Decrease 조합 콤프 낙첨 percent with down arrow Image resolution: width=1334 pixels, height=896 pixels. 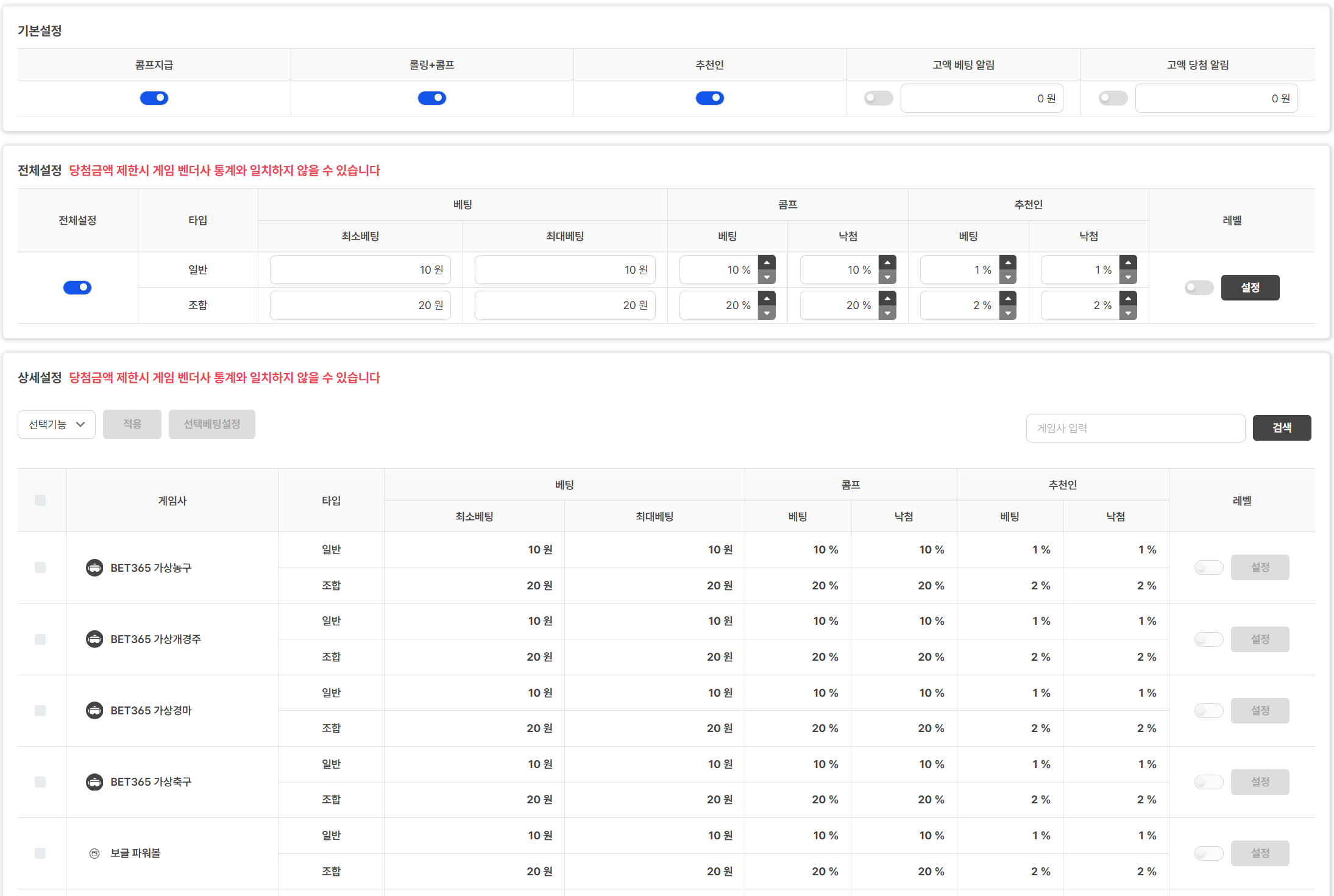887,313
